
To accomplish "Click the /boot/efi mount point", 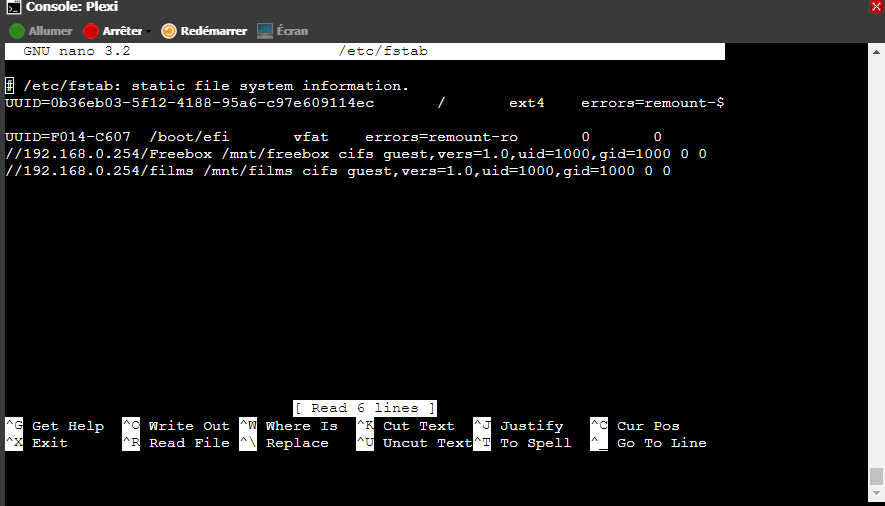I will pyautogui.click(x=189, y=137).
